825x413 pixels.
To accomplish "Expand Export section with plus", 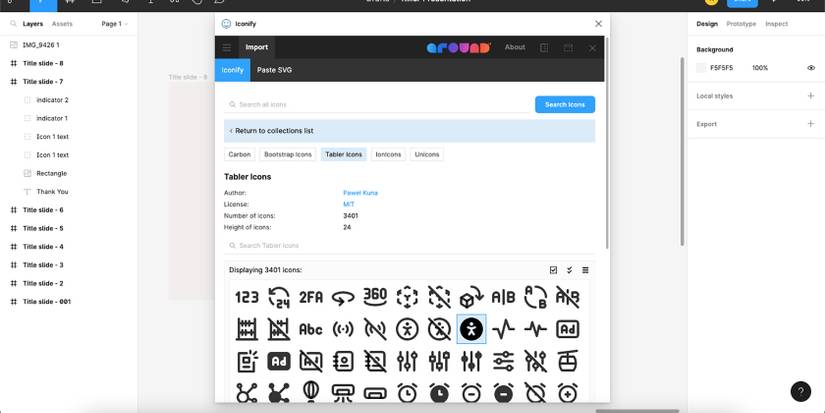I will tap(811, 124).
